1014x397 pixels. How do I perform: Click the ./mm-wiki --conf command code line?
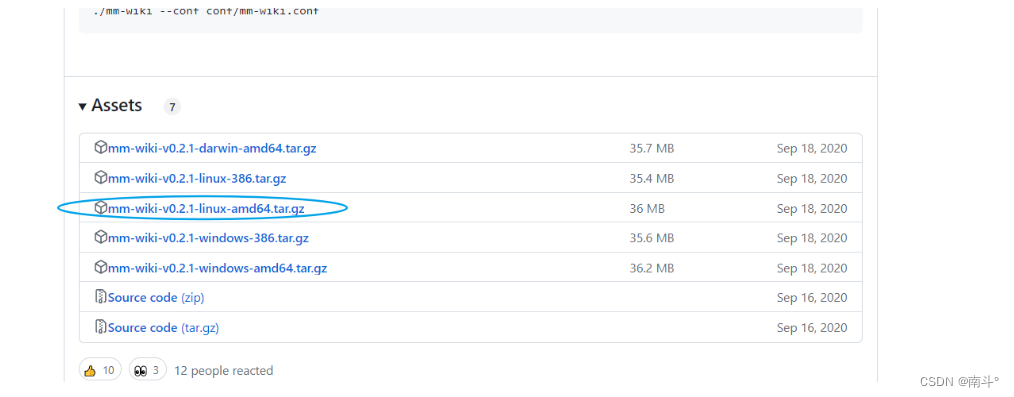pyautogui.click(x=206, y=12)
